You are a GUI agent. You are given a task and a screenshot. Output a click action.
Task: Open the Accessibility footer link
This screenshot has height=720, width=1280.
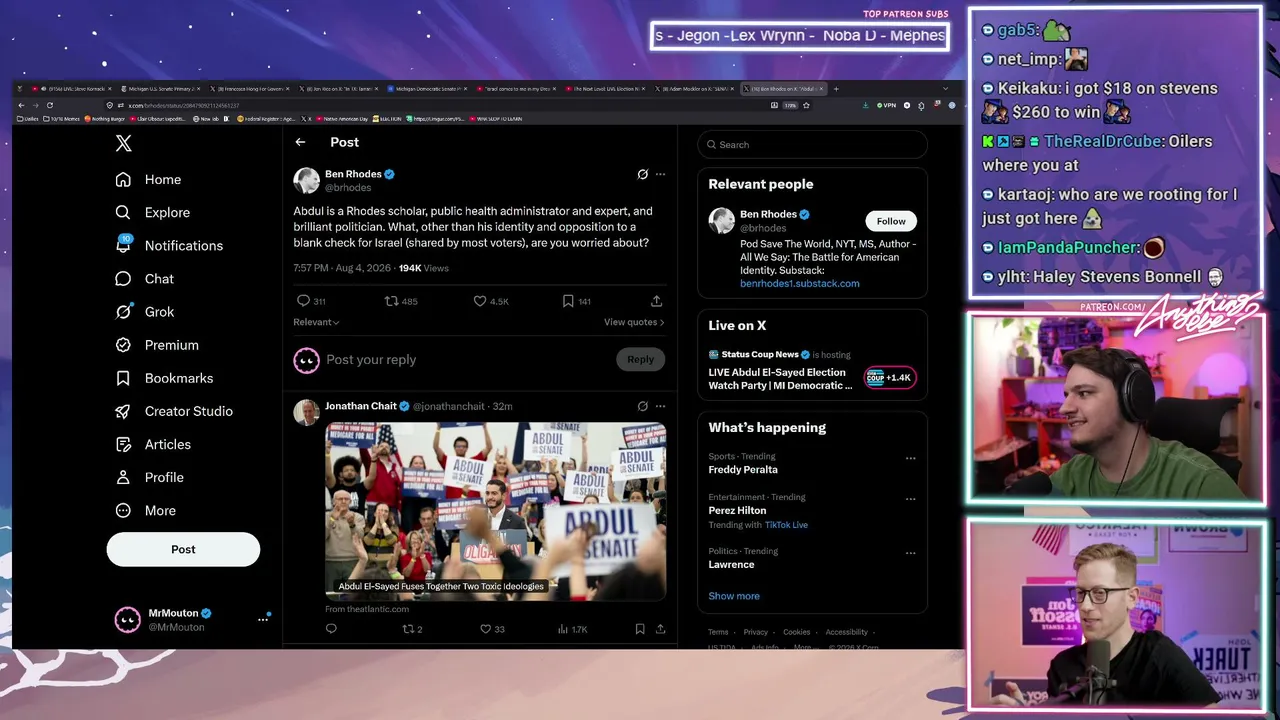point(846,632)
